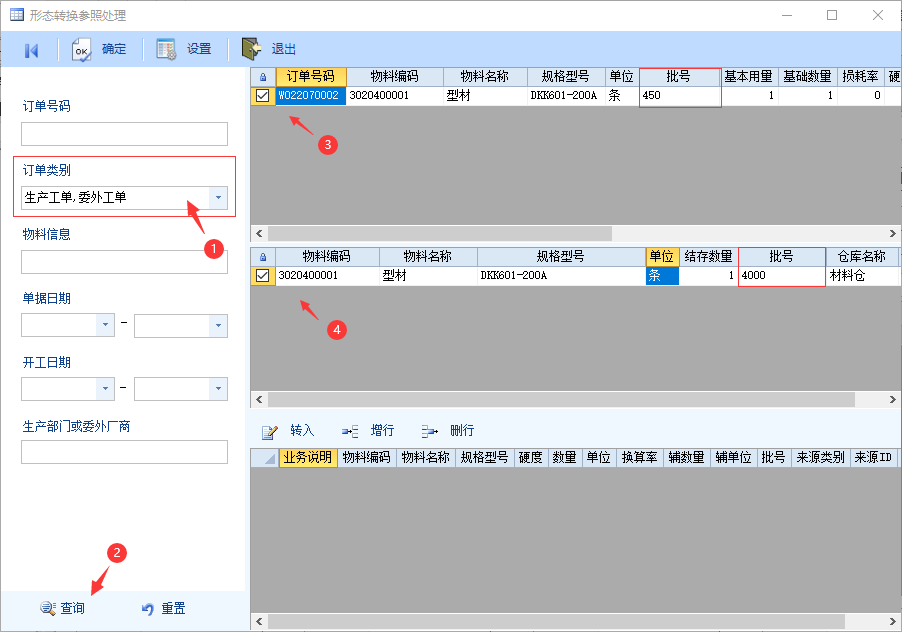Viewport: 902px width, 632px height.
Task: Click the 生产部门或委外厂商 input field
Action: pyautogui.click(x=124, y=452)
